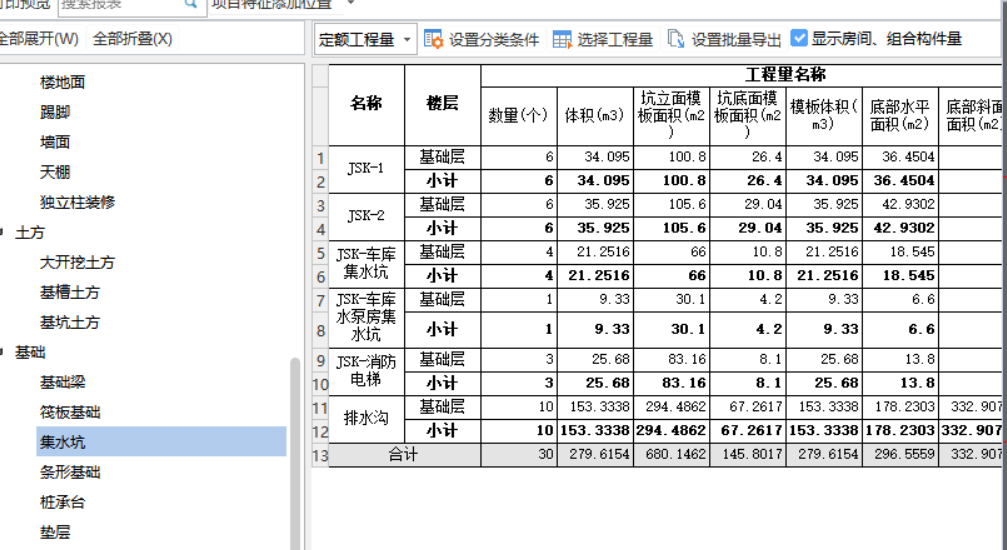The image size is (1007, 550).
Task: Click the 坑底面模板面积 column header
Action: (748, 116)
